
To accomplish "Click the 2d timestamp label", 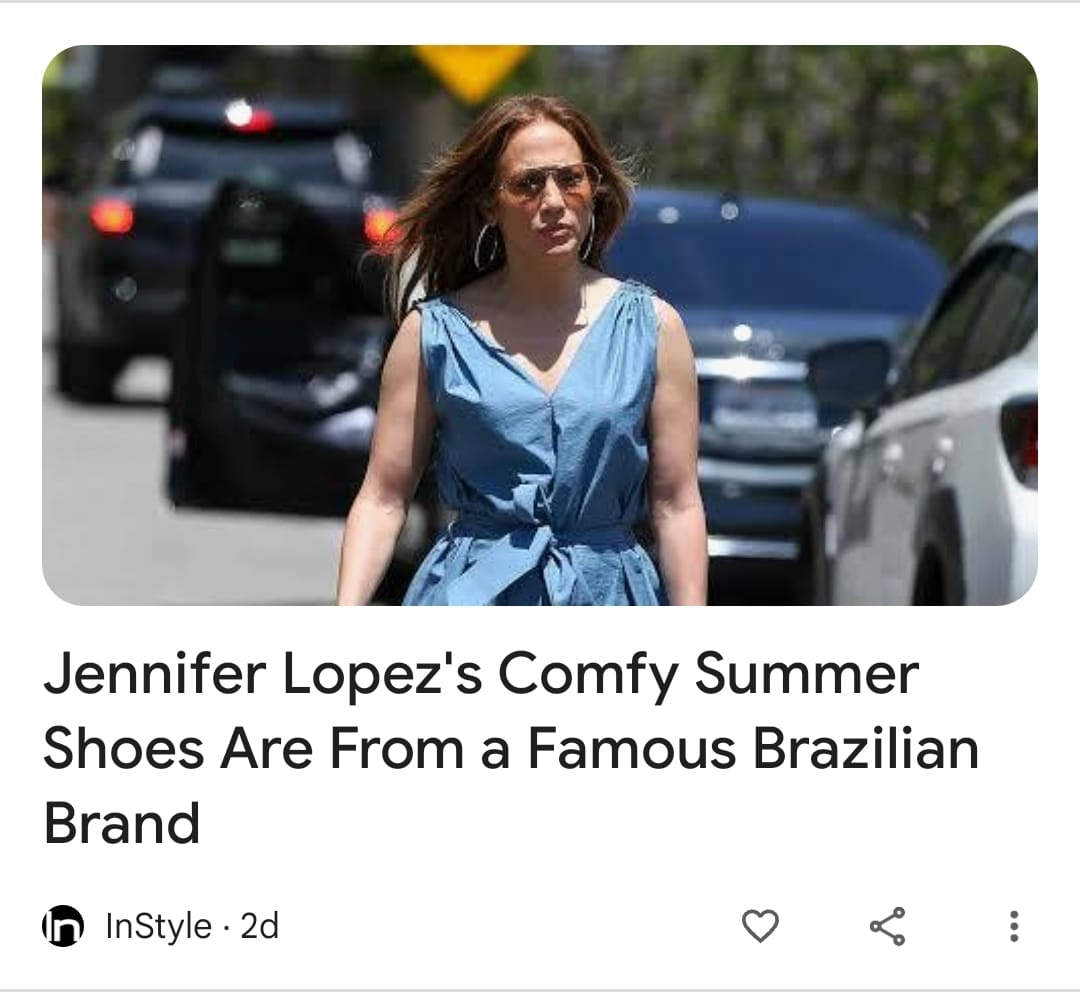I will 260,926.
